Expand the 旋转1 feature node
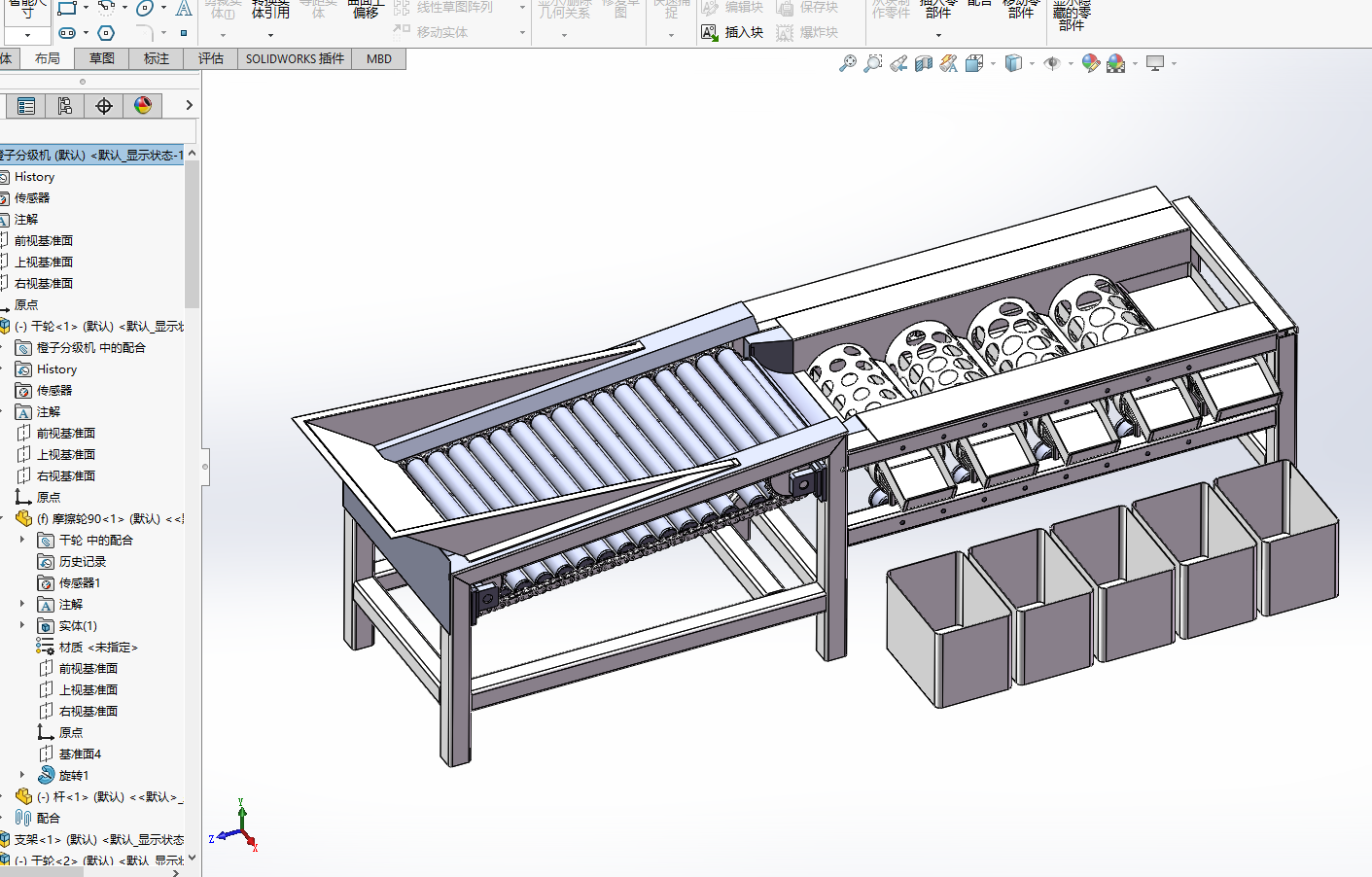The height and width of the screenshot is (877, 1372). tap(22, 775)
